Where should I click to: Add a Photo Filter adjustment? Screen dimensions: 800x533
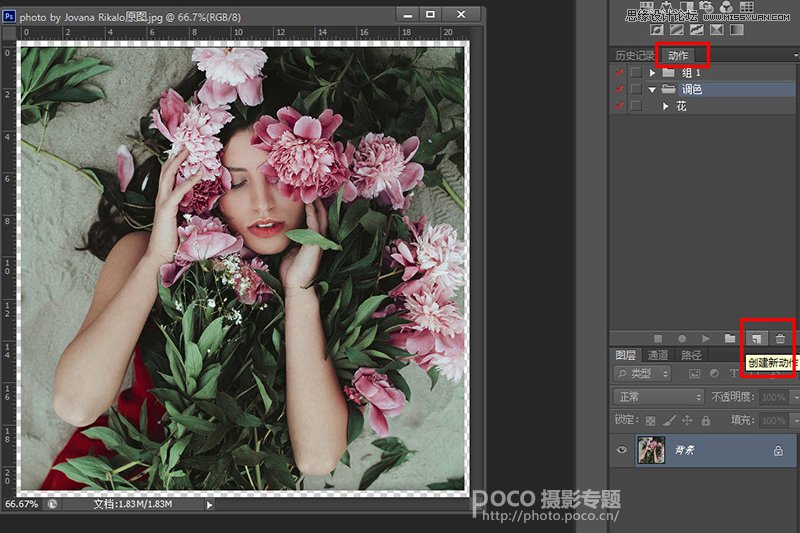click(x=706, y=7)
